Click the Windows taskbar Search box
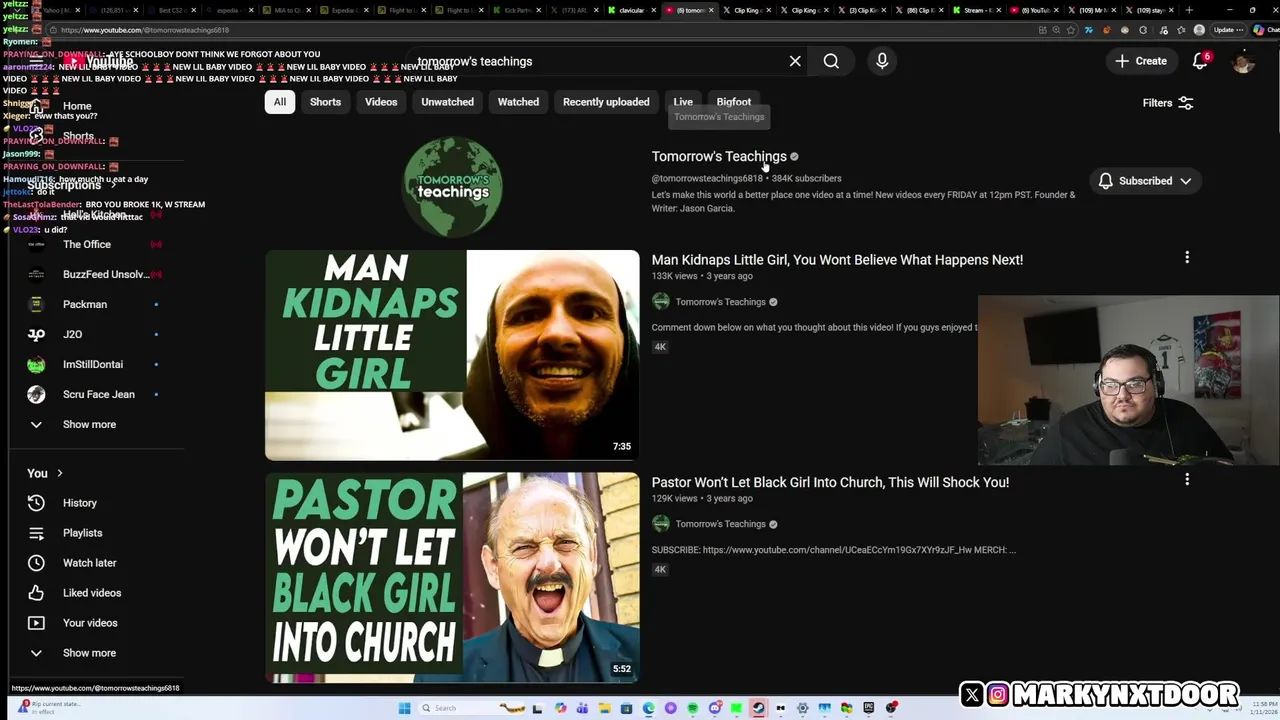Screen dimensions: 1280x720 (x=472, y=708)
